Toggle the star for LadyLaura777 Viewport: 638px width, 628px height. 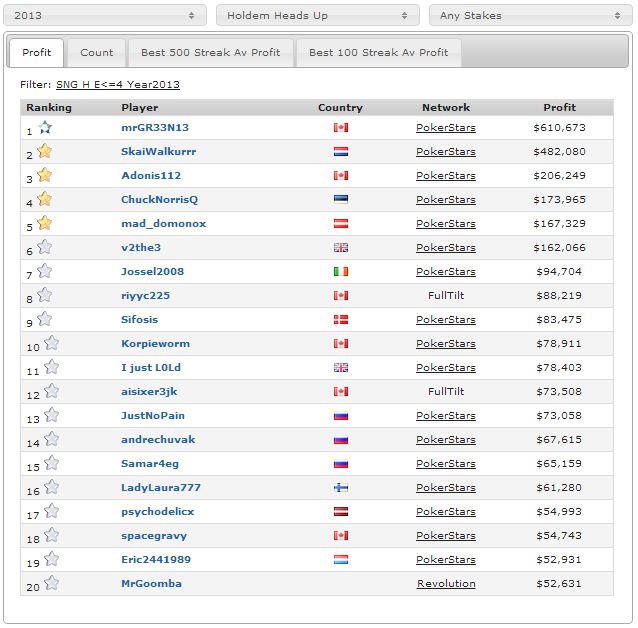tap(52, 487)
